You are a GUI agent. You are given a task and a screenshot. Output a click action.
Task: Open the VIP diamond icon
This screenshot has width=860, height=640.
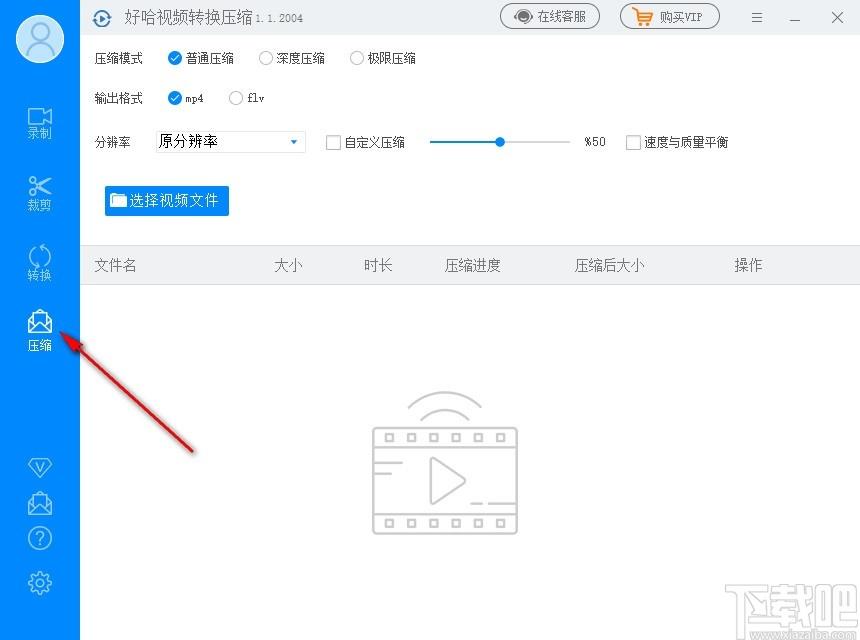coord(39,467)
